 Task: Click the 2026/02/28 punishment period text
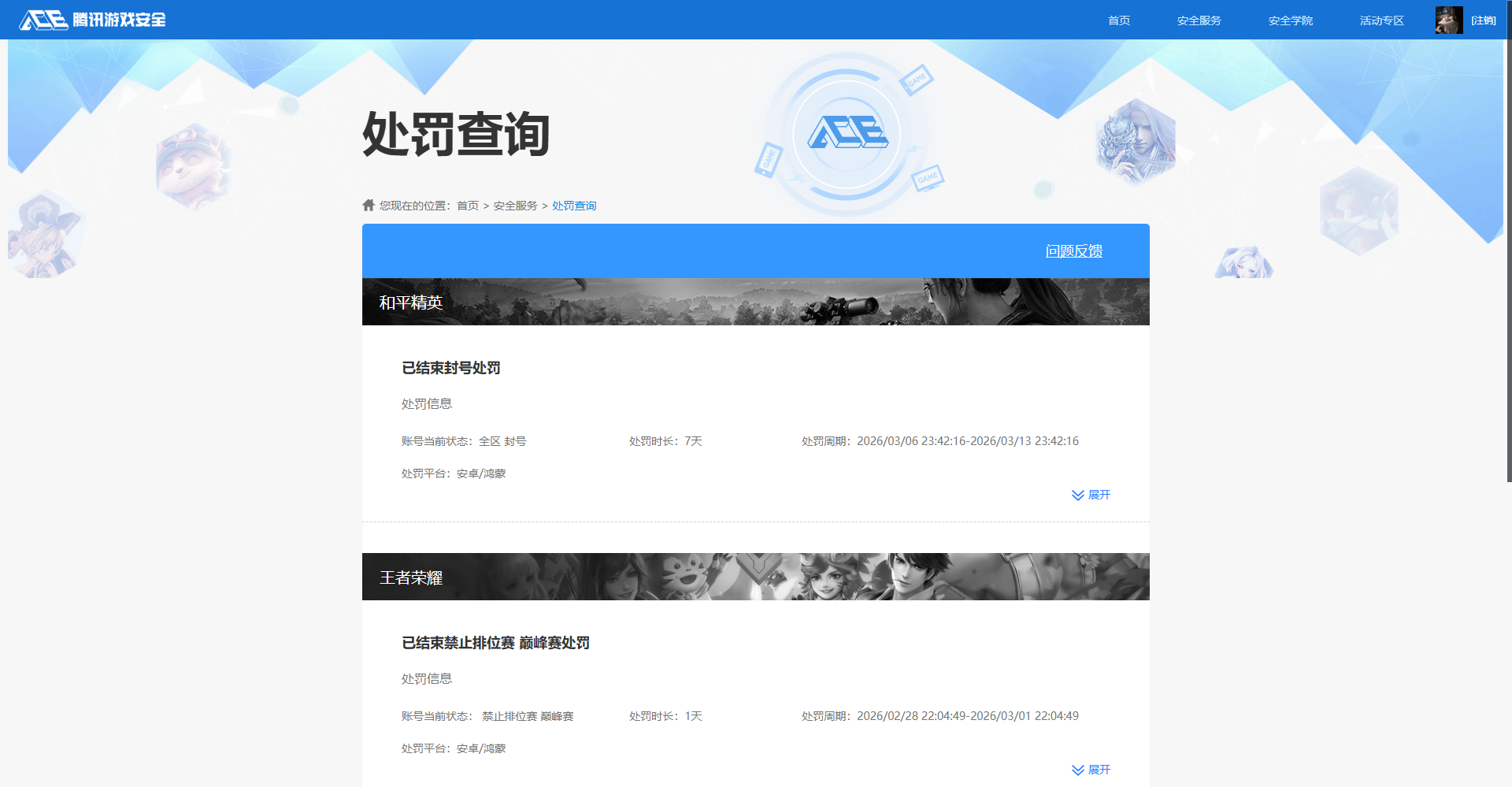pyautogui.click(x=940, y=716)
